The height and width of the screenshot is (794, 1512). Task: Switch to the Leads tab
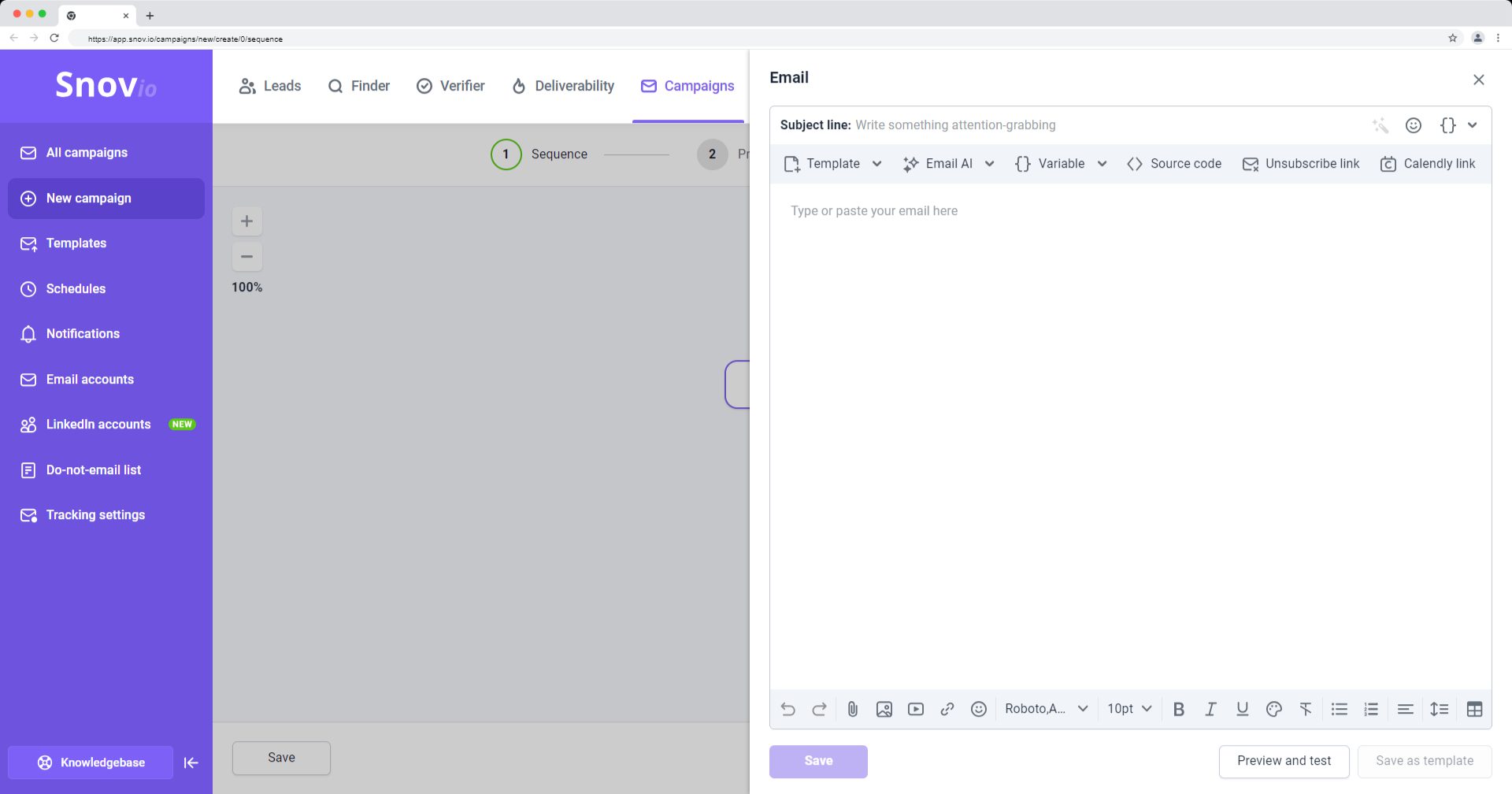click(270, 86)
